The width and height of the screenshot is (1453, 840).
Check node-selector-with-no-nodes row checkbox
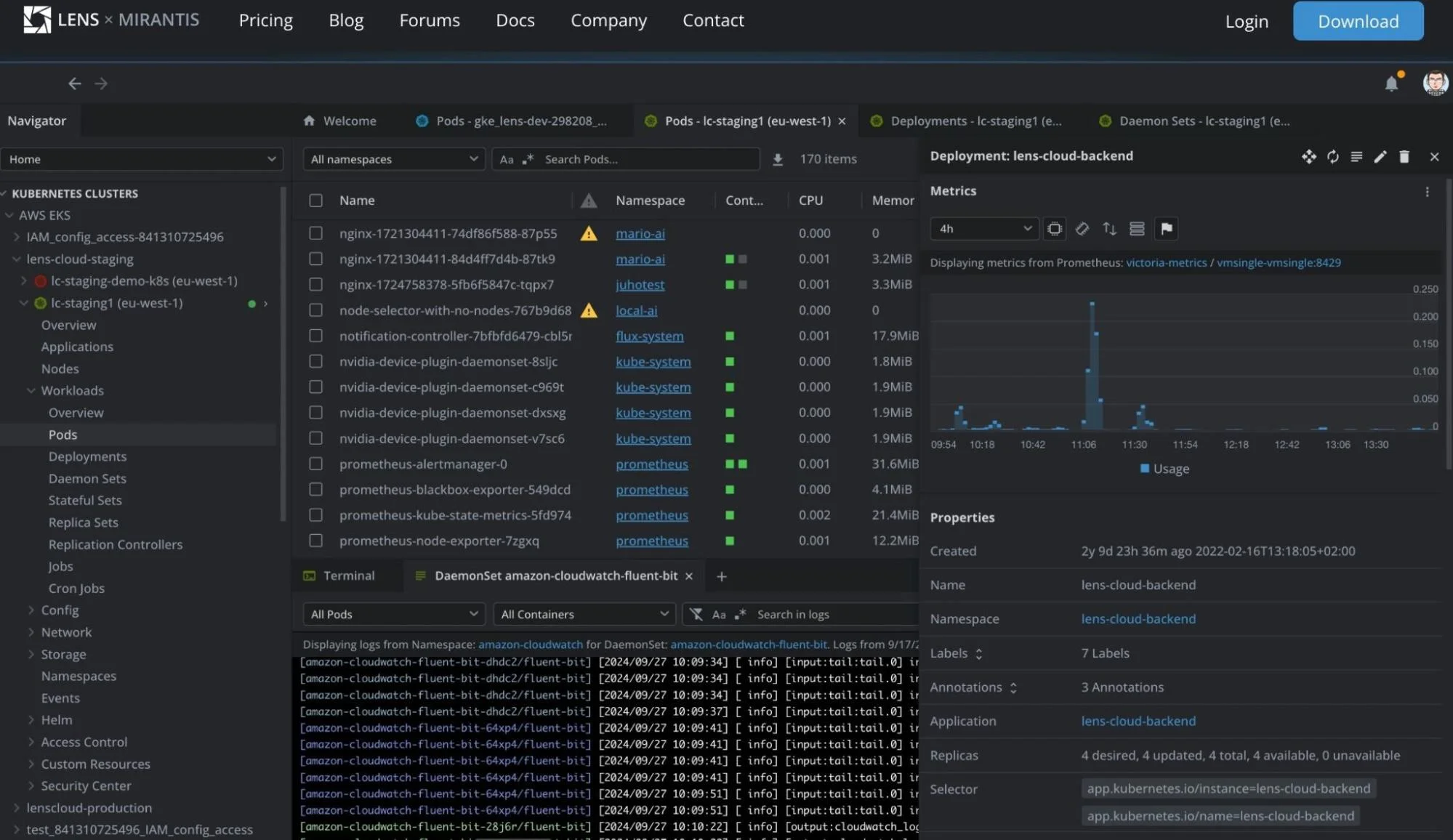(315, 310)
